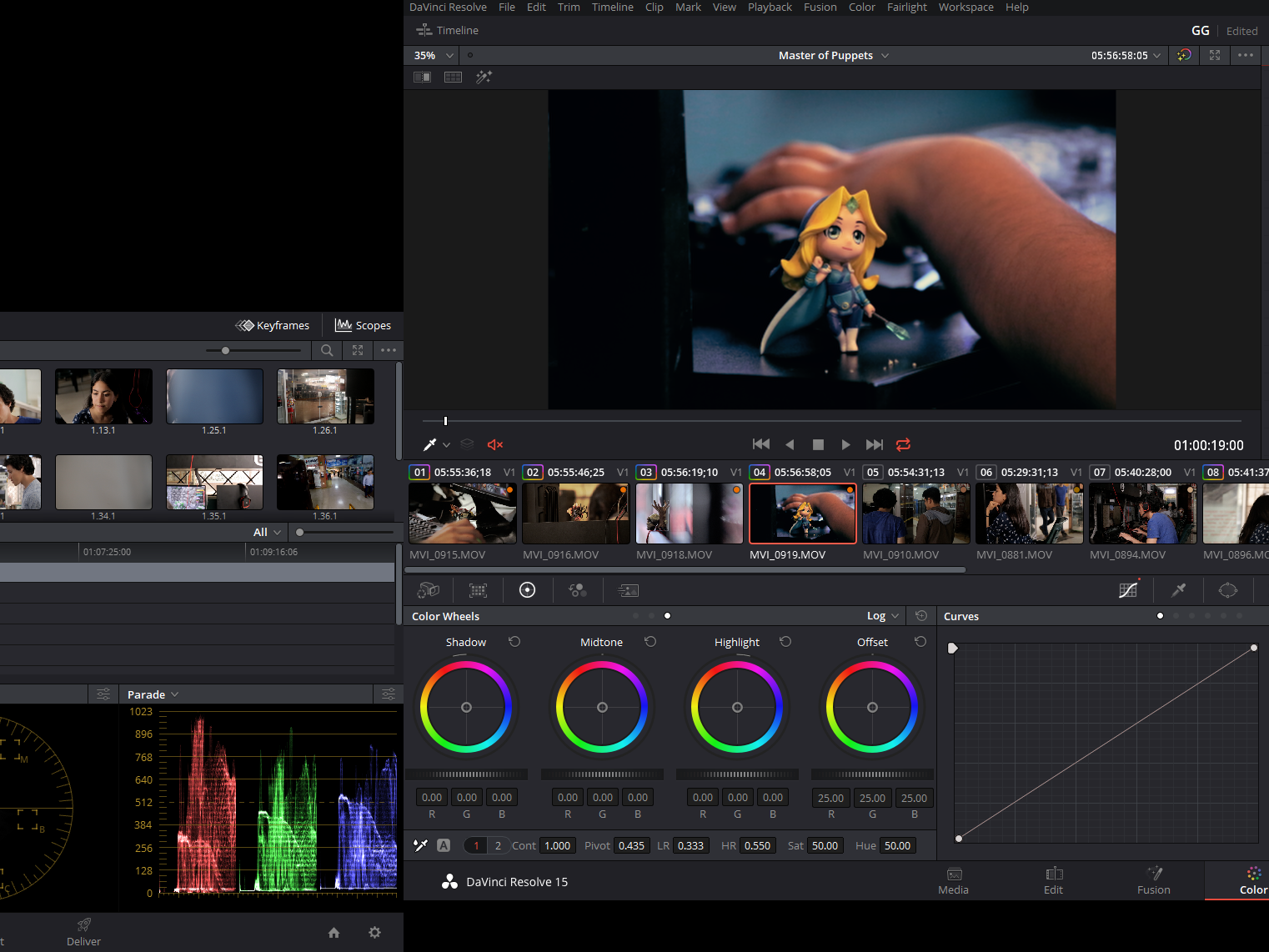Open parade scope settings icon
This screenshot has height=952, width=1269.
pos(389,694)
